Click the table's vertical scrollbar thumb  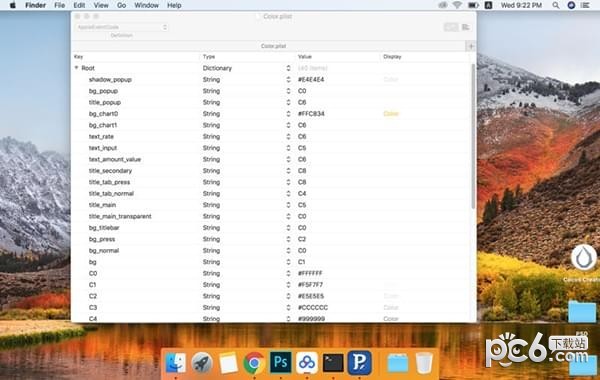click(x=473, y=137)
